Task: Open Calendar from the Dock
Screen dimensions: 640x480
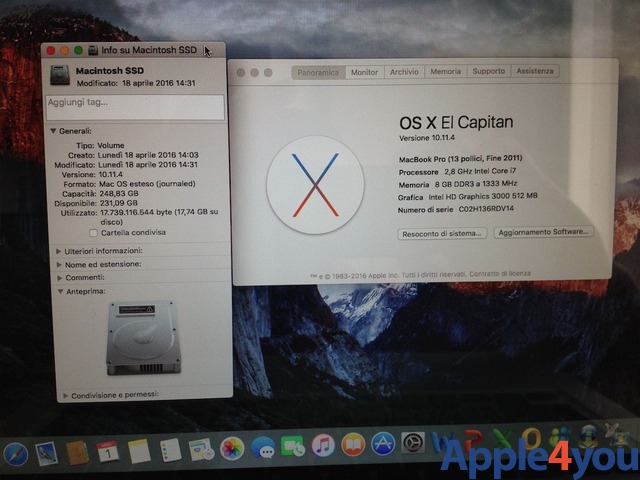Action: coord(108,451)
